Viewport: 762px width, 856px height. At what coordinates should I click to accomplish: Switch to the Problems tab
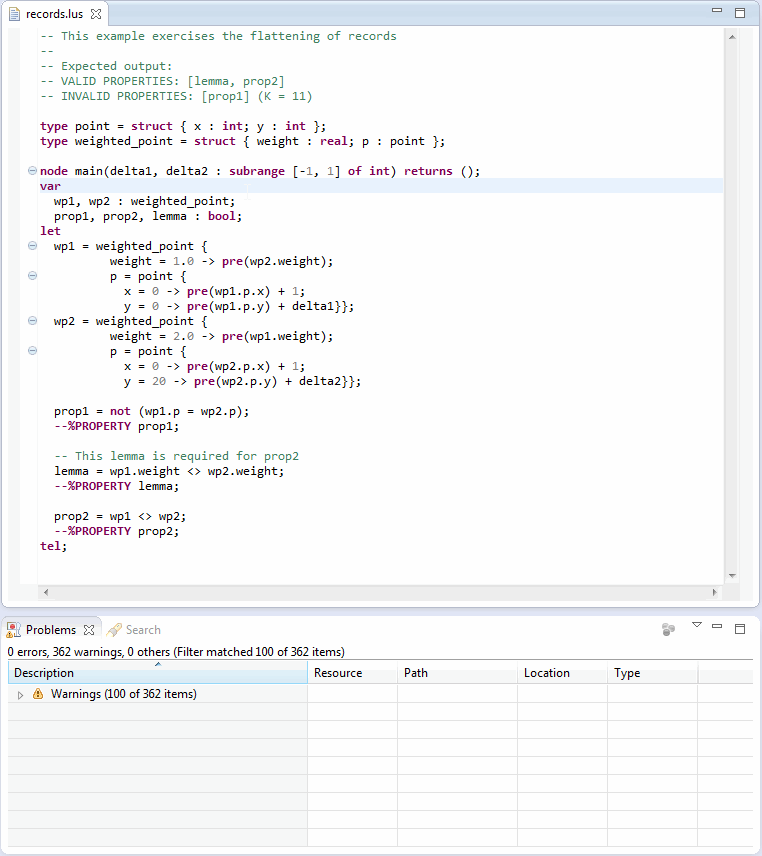(50, 630)
